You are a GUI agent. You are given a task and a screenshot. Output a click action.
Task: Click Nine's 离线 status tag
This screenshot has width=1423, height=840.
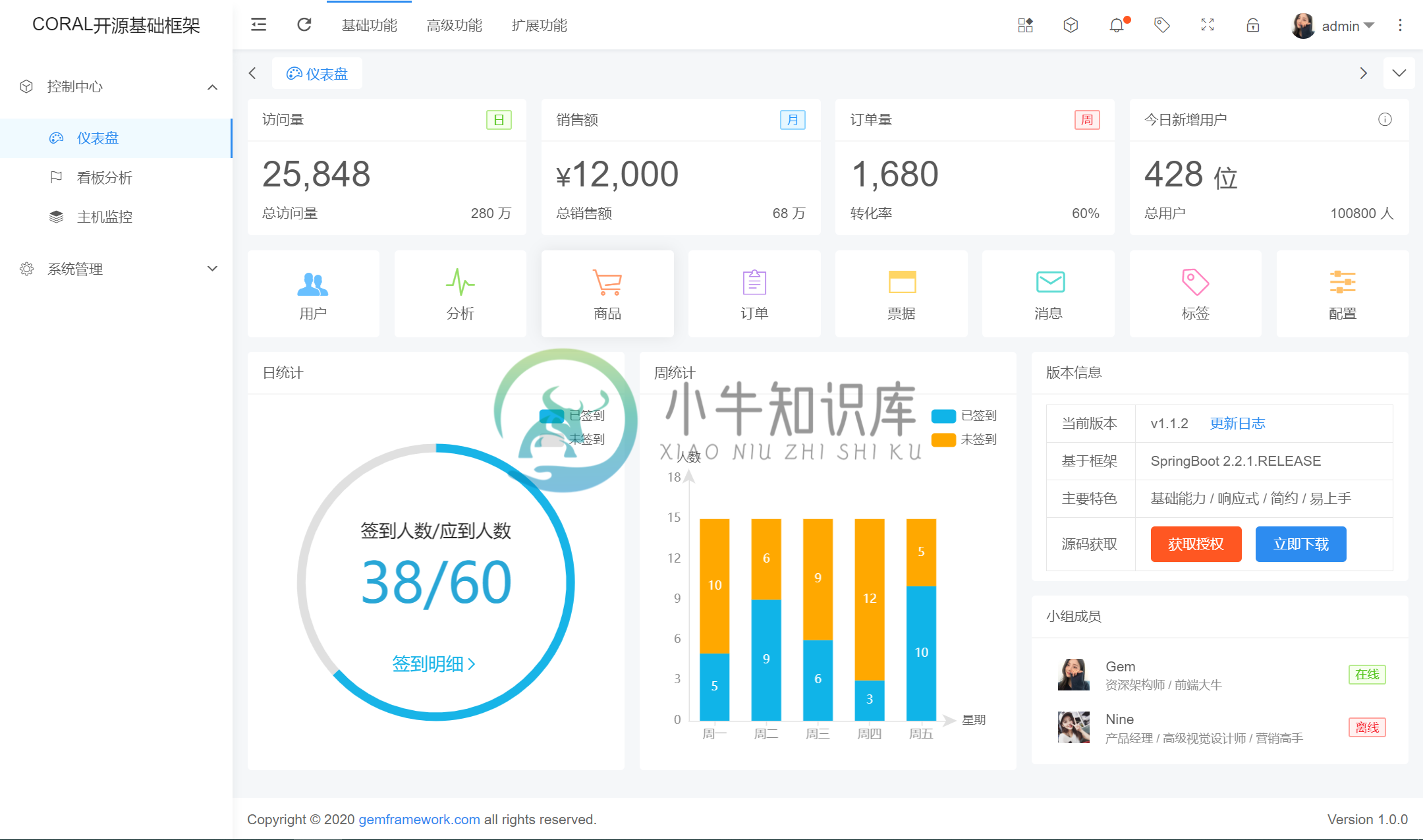(x=1367, y=727)
